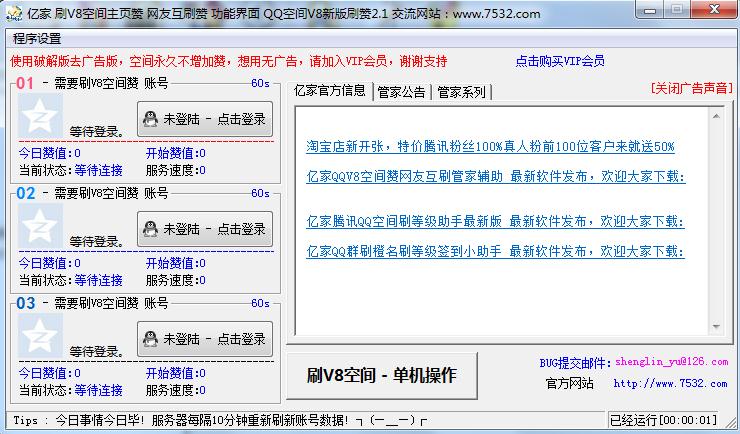Click 开始赞值:0 under account 01
The width and height of the screenshot is (740, 434).
[x=176, y=153]
